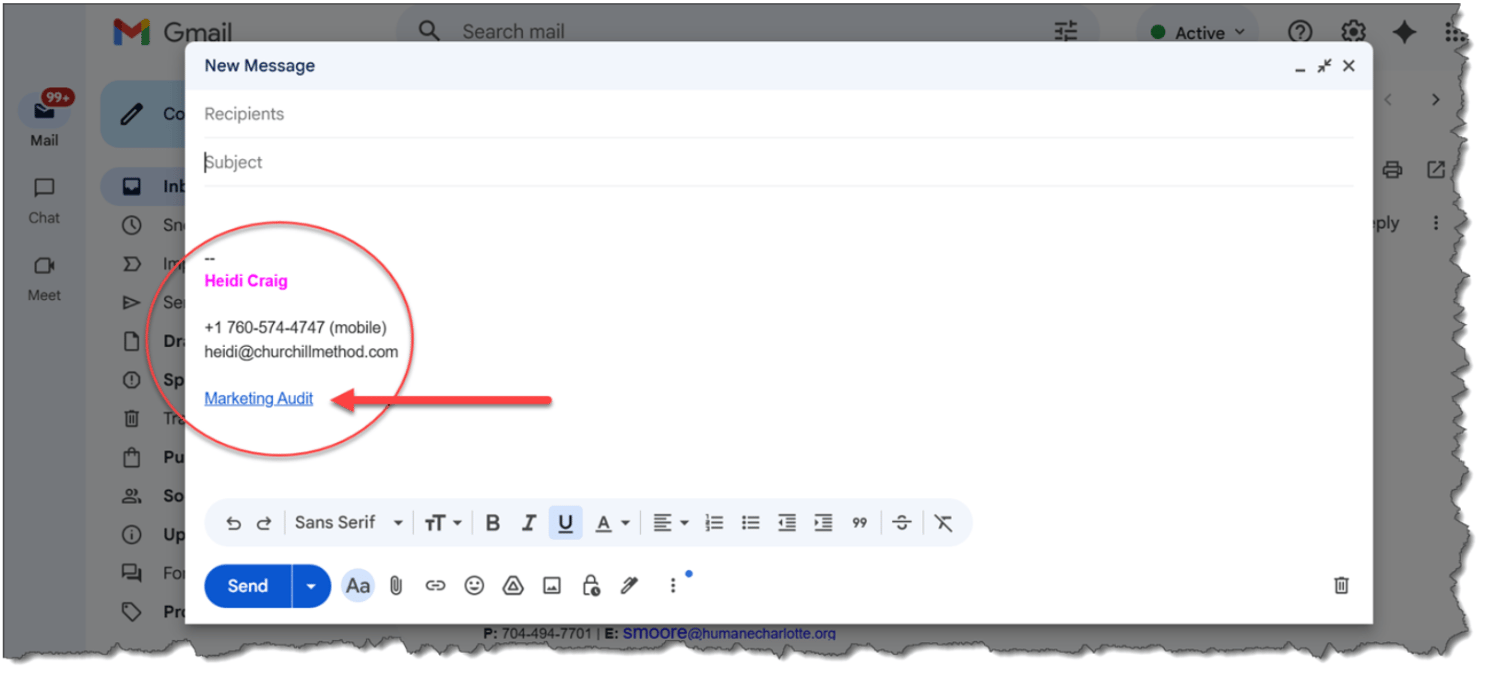Open the emoji picker

(x=474, y=586)
